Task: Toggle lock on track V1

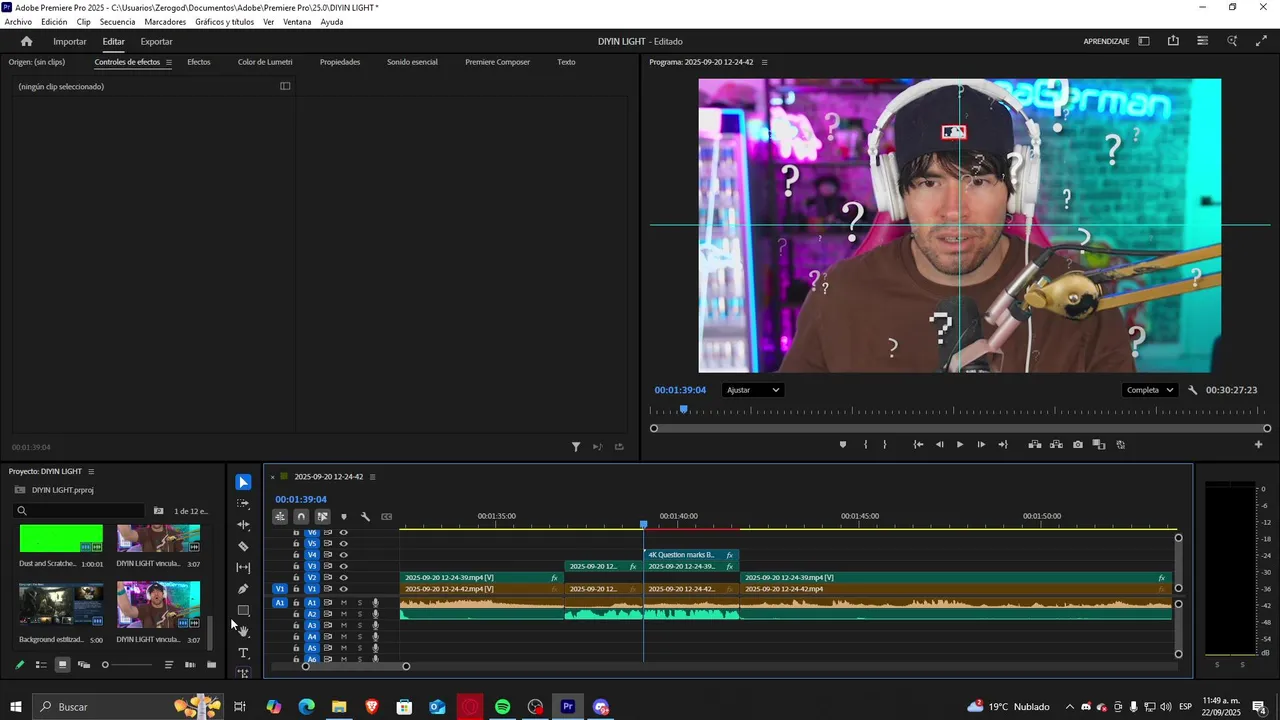Action: [x=296, y=589]
